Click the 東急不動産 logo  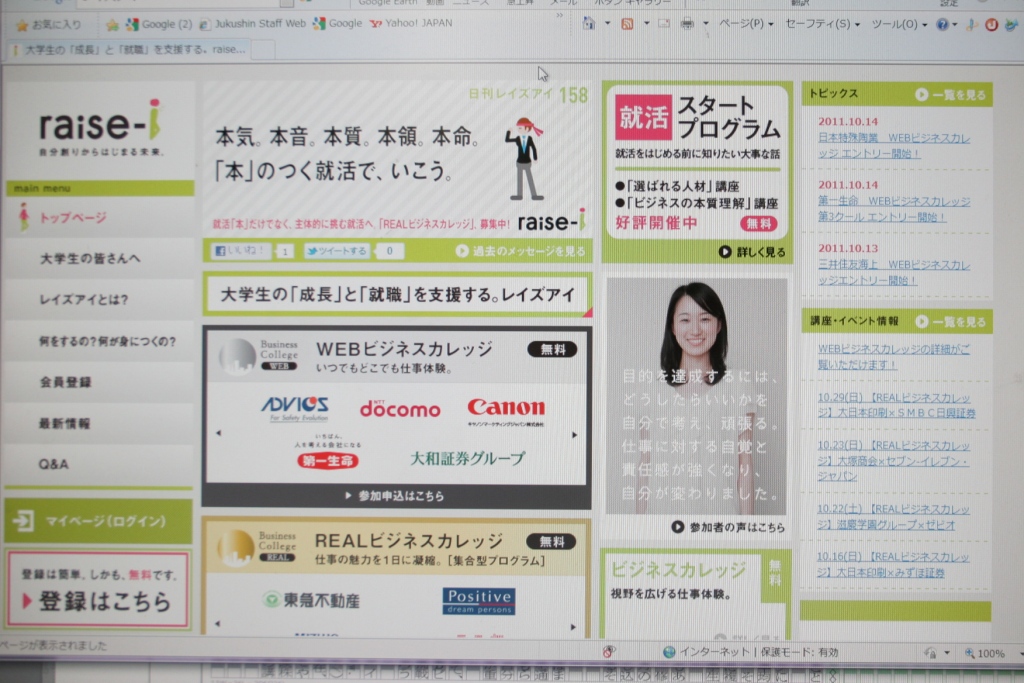click(312, 600)
